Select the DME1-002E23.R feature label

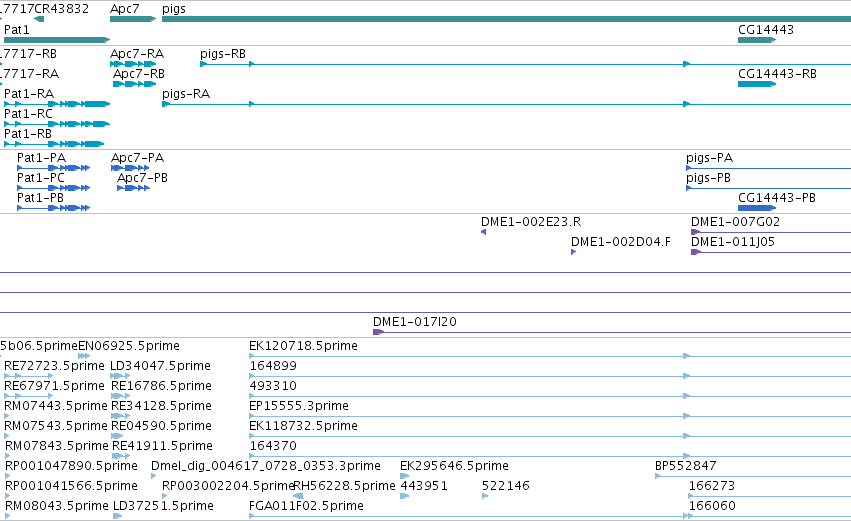531,222
